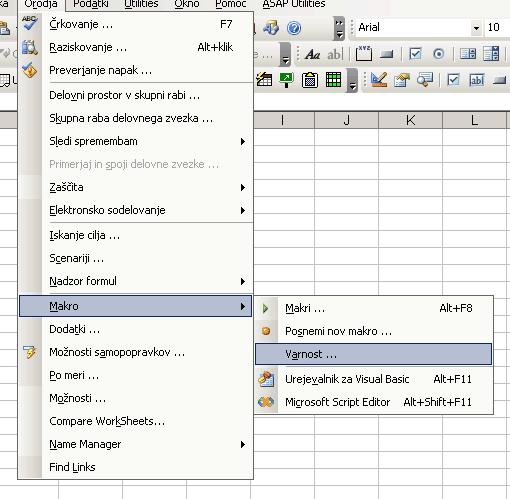The width and height of the screenshot is (510, 499).
Task: Open the ASAP Utilities menu
Action: point(294,4)
